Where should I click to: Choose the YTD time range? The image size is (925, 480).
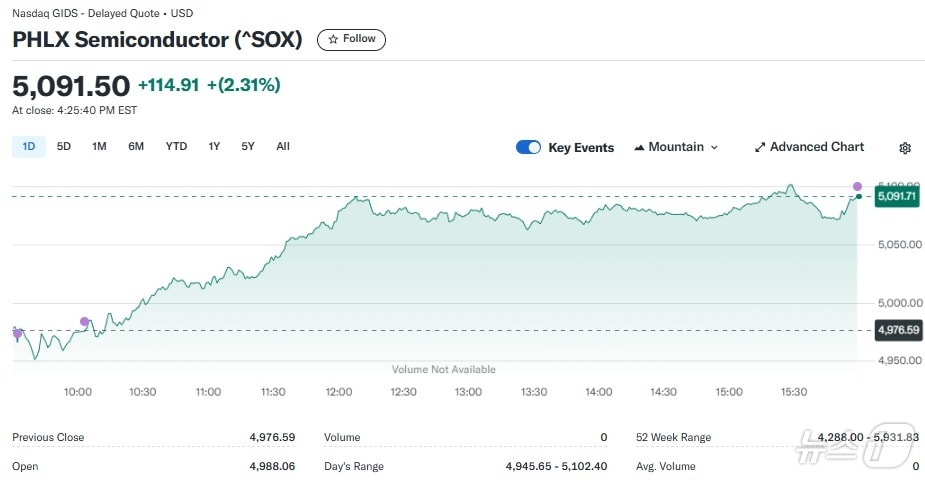point(176,146)
